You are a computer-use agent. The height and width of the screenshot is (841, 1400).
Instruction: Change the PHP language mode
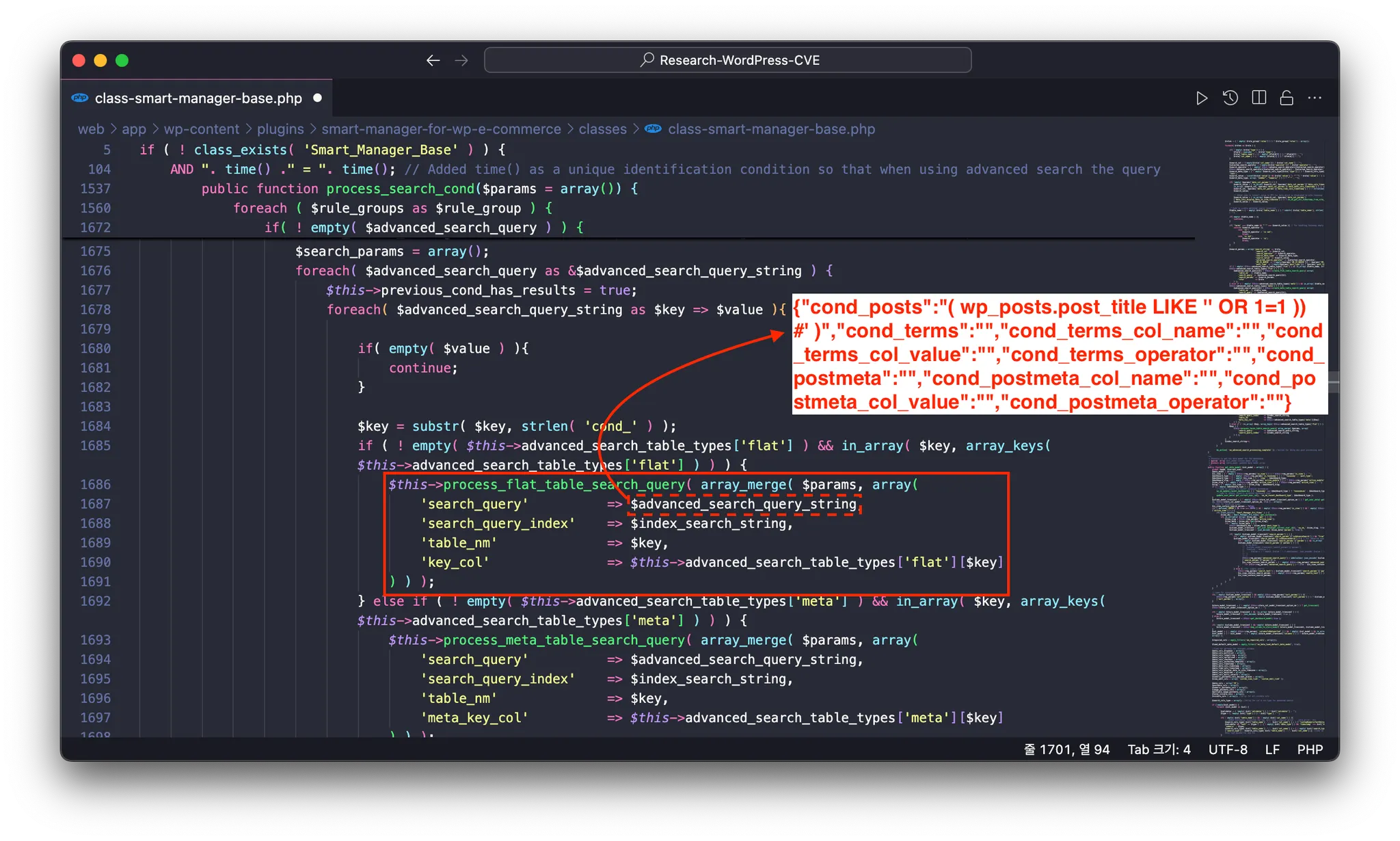pos(1310,749)
